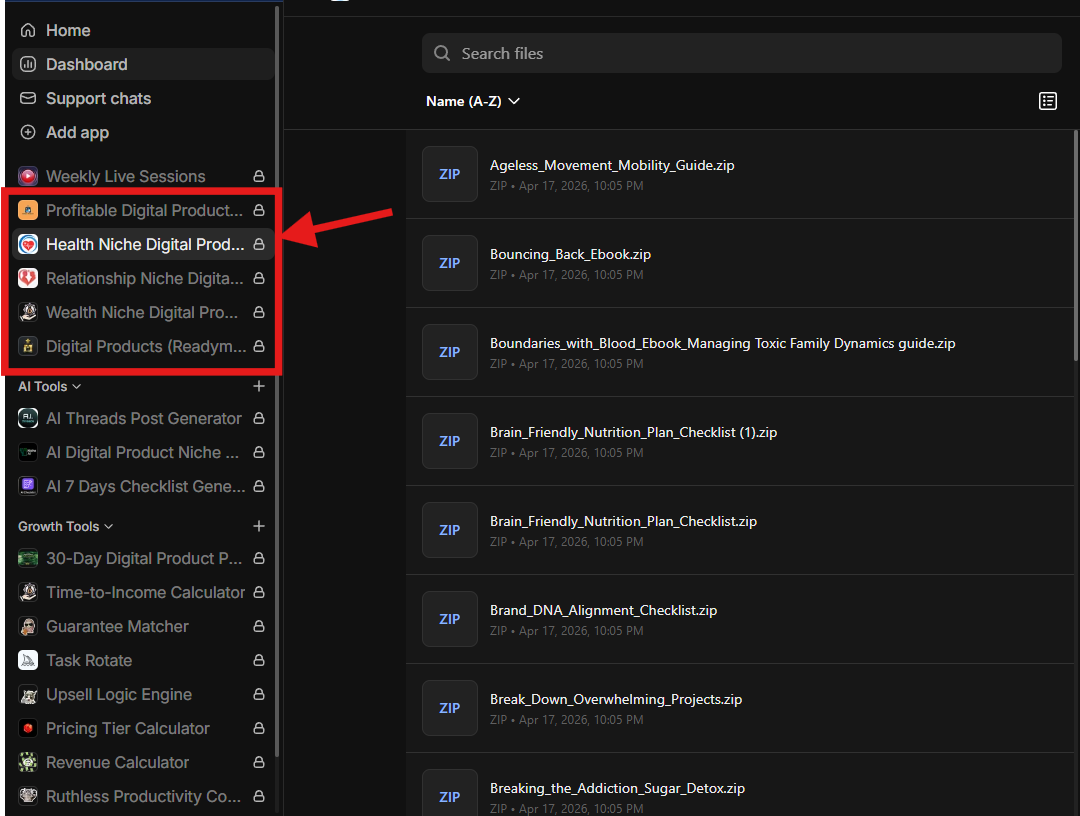1080x816 pixels.
Task: Open Weekly Live Sessions
Action: click(x=143, y=176)
